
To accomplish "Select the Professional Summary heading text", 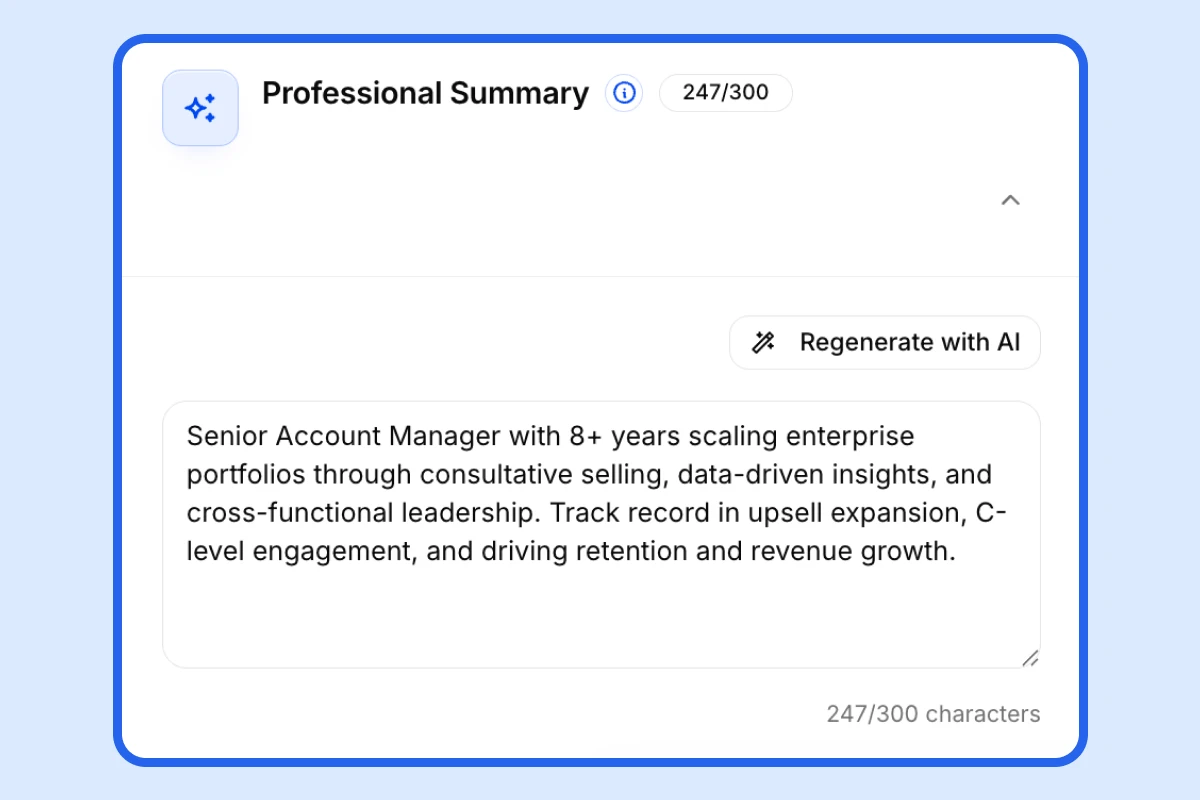I will click(x=424, y=93).
